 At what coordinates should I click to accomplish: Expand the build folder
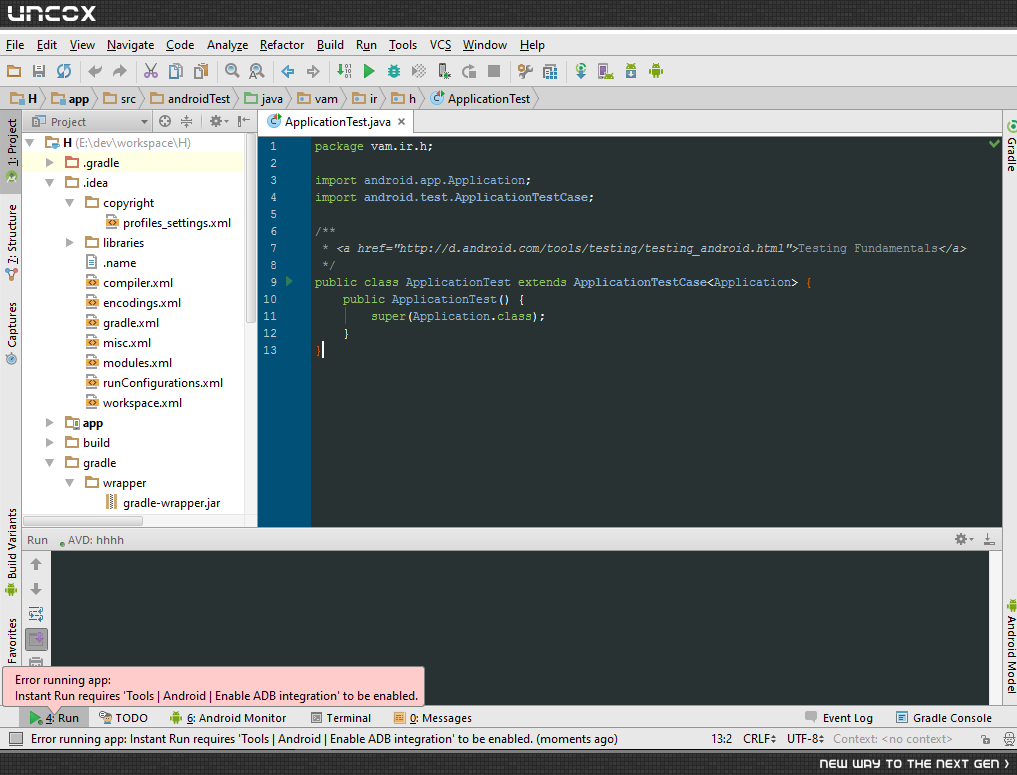point(50,443)
